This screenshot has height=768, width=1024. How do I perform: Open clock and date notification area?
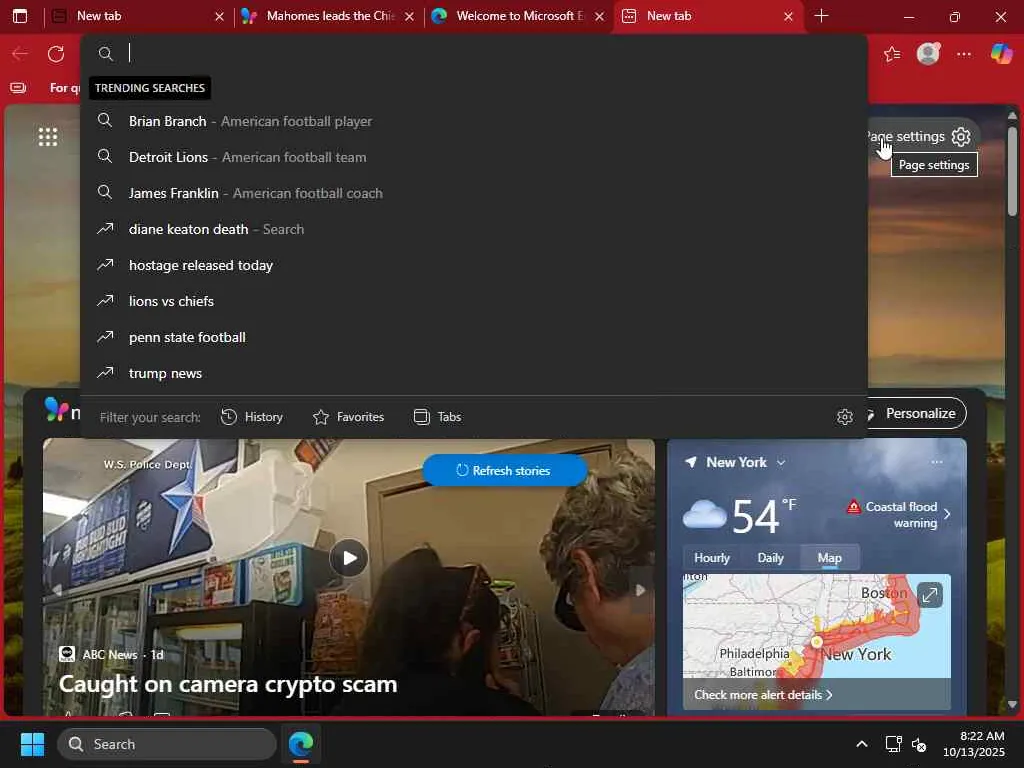[x=974, y=744]
